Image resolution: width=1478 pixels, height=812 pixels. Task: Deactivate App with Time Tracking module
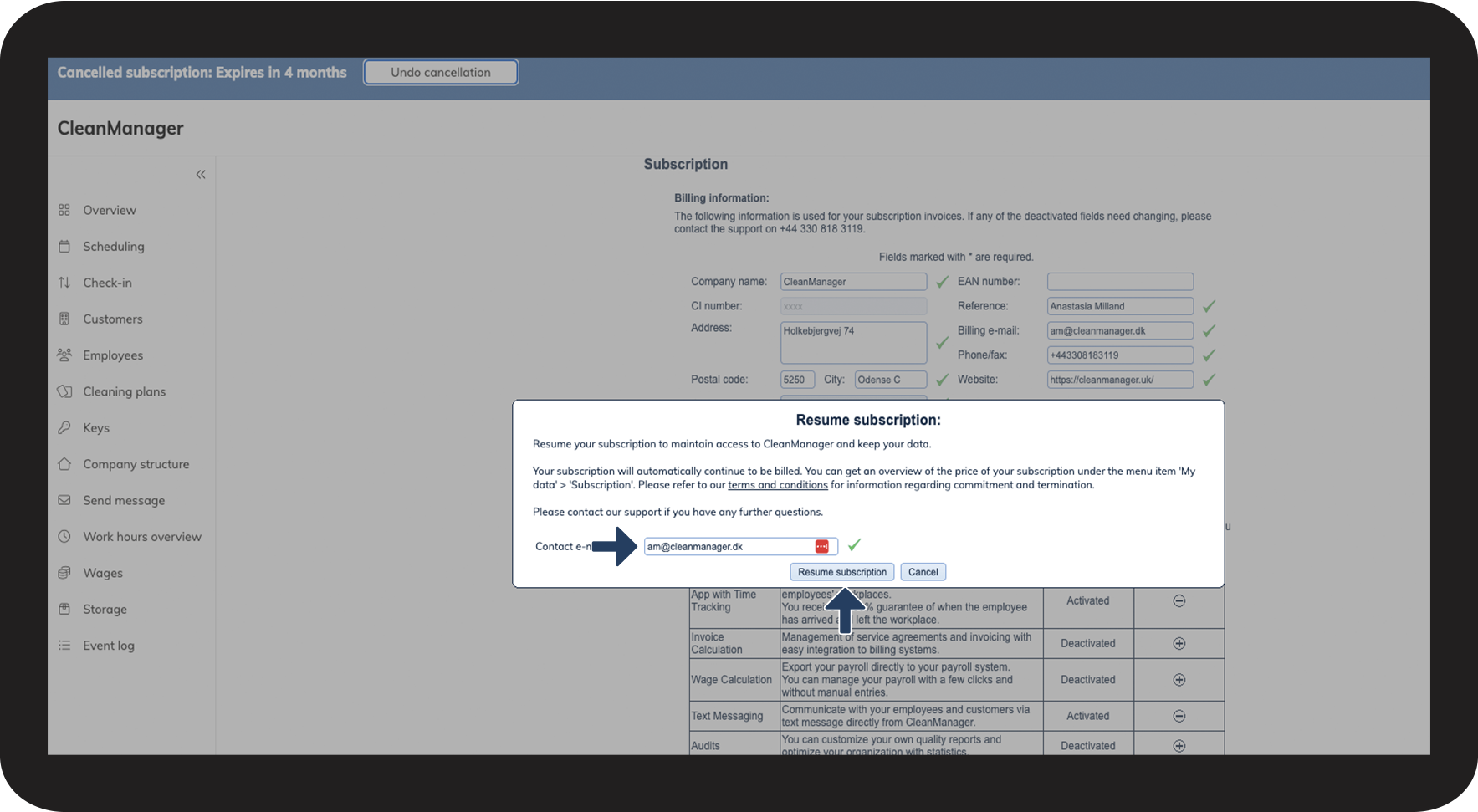[1179, 600]
